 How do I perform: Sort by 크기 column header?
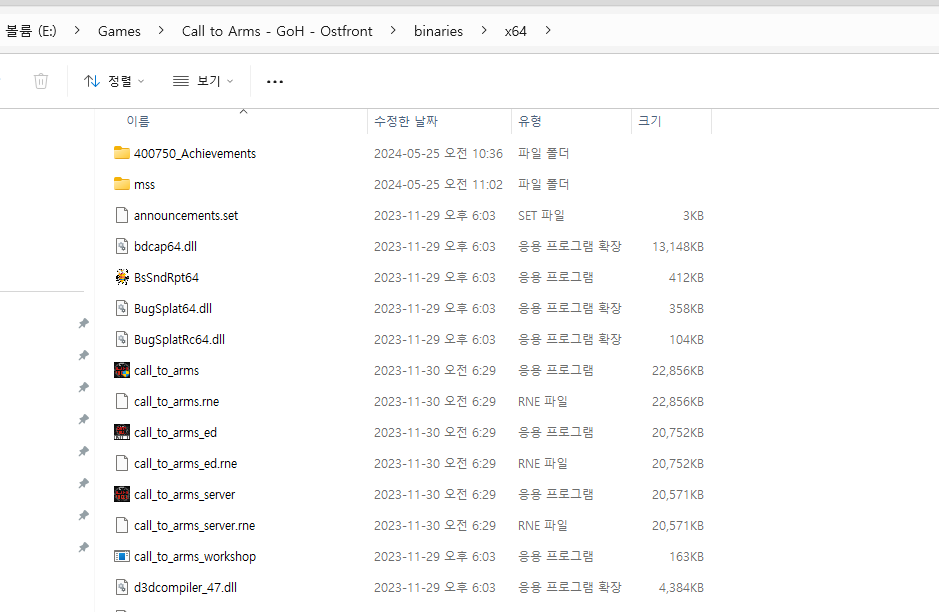pos(650,121)
